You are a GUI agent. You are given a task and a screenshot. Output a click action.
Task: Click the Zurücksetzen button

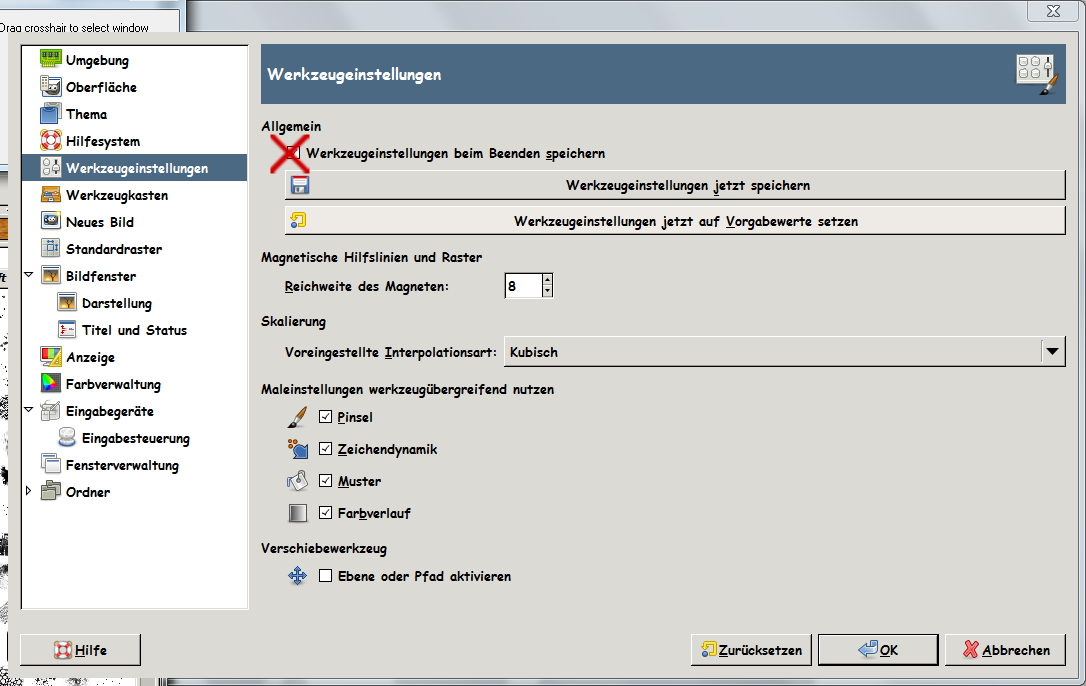[751, 649]
